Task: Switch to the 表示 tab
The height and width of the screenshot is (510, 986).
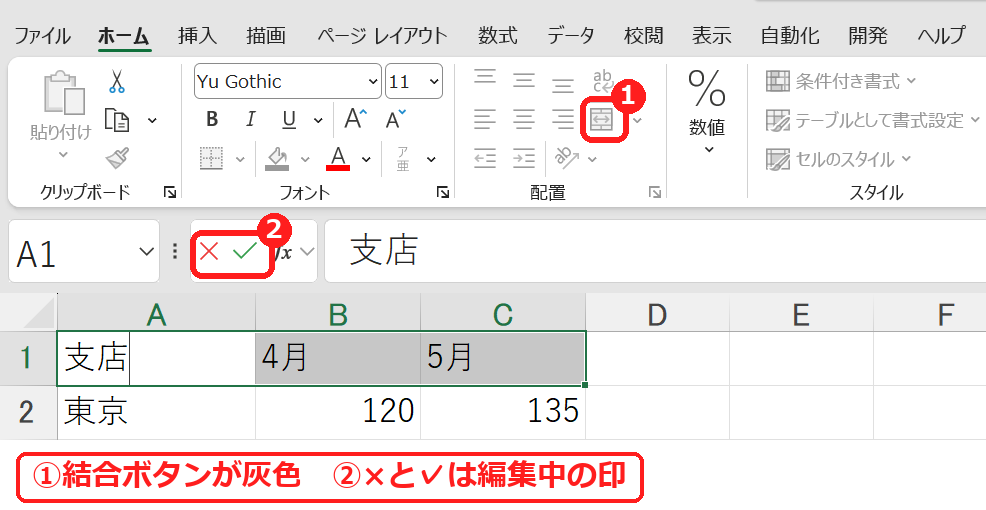Action: [711, 36]
